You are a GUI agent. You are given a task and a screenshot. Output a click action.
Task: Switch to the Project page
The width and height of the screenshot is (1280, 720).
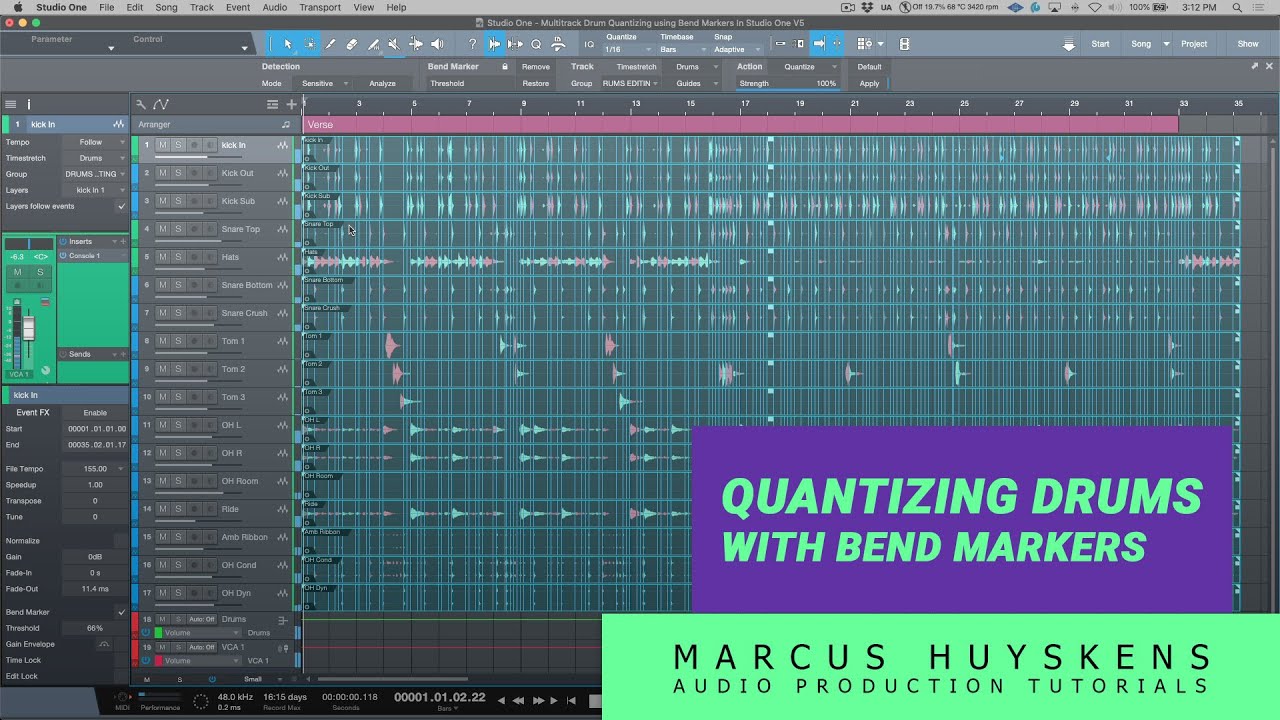pyautogui.click(x=1194, y=44)
